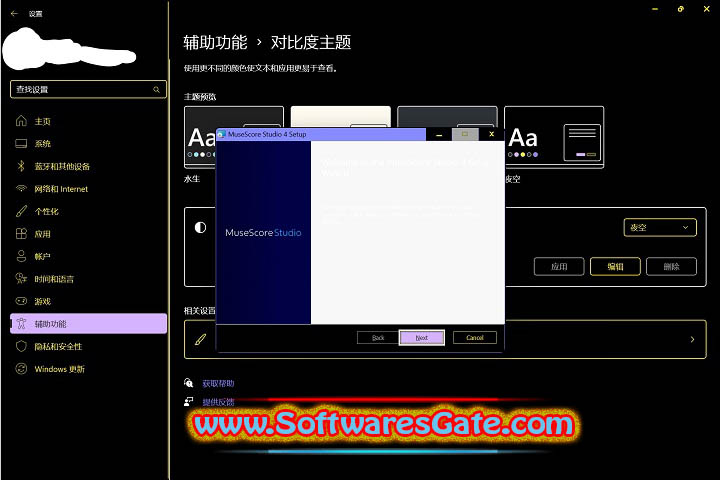The image size is (720, 480).
Task: Click the feedback icon beside 提供反馈
Action: (x=189, y=401)
